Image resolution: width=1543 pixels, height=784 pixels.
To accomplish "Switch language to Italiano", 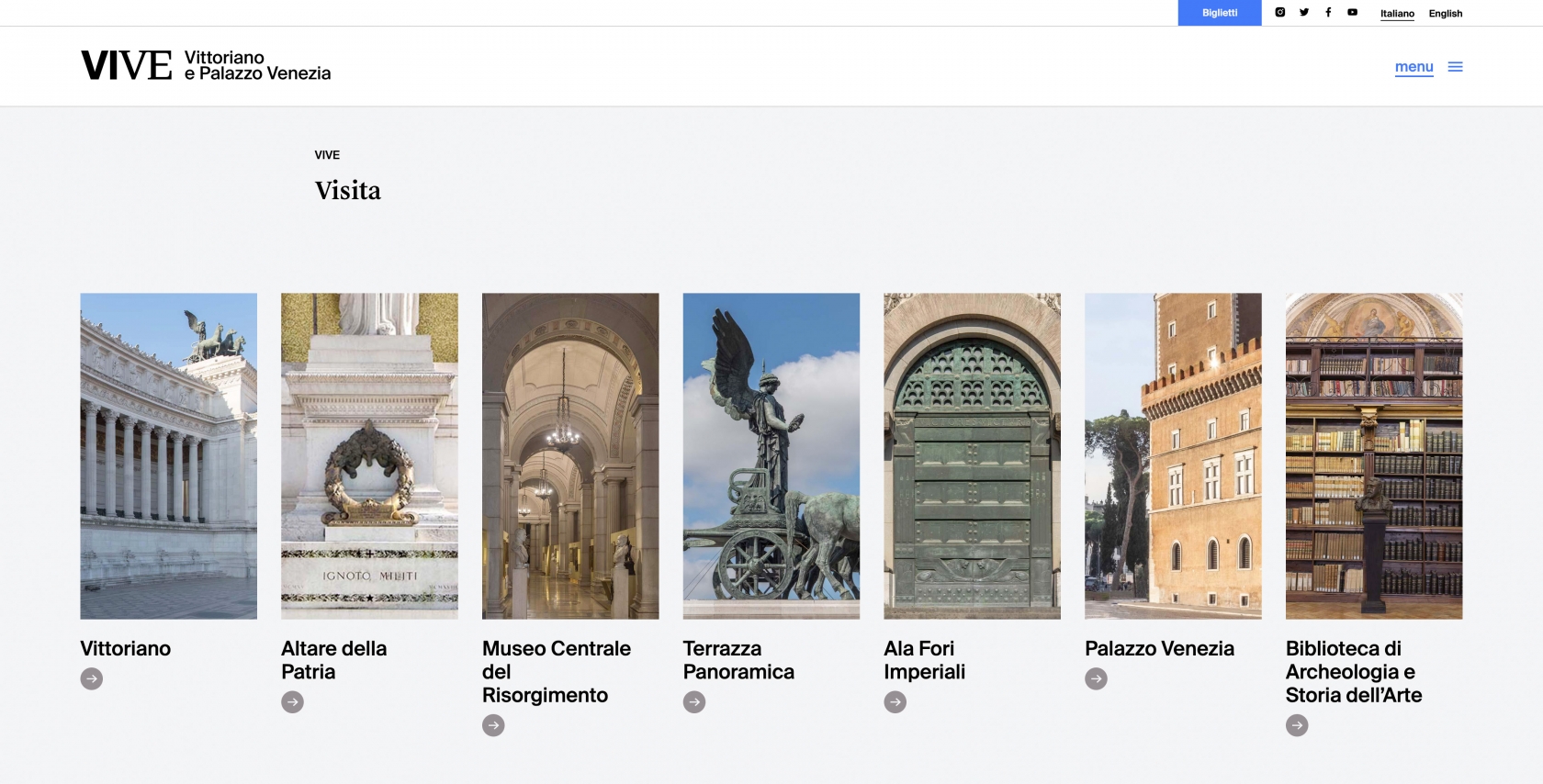I will point(1397,14).
